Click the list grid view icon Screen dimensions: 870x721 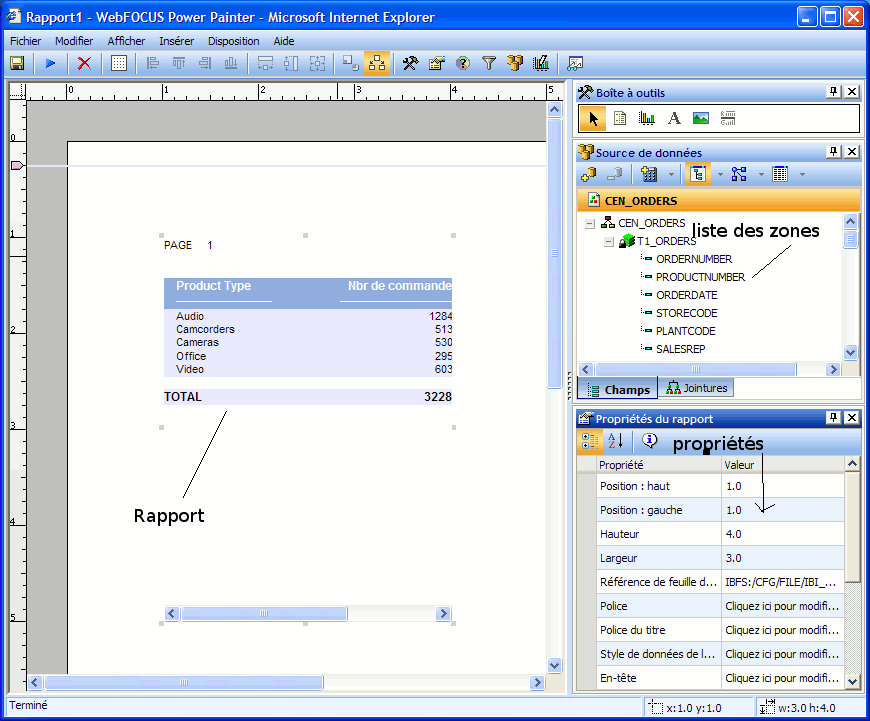coord(780,174)
